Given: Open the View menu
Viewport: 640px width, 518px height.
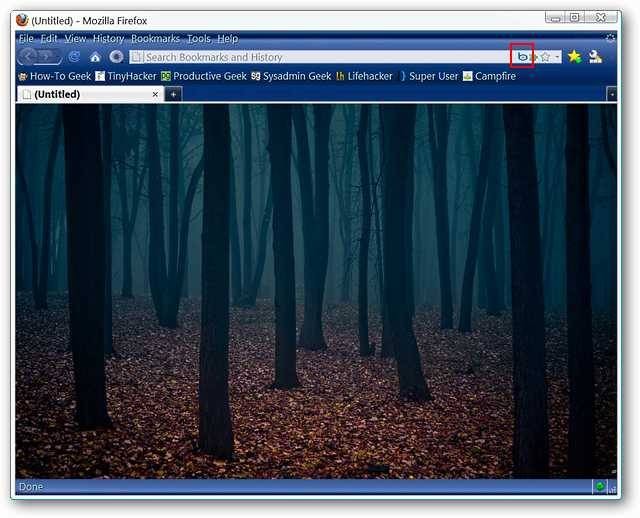Looking at the screenshot, I should (76, 39).
